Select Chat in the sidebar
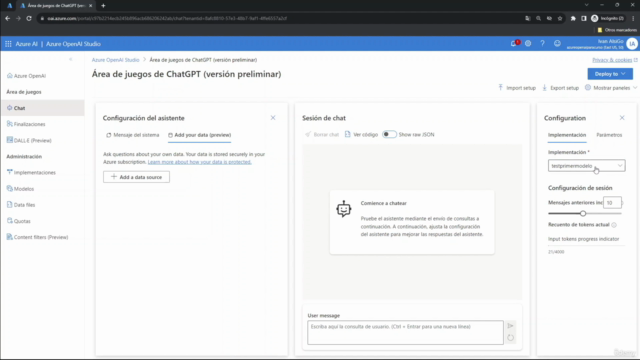Screen dimensions: 640x360 42,108
